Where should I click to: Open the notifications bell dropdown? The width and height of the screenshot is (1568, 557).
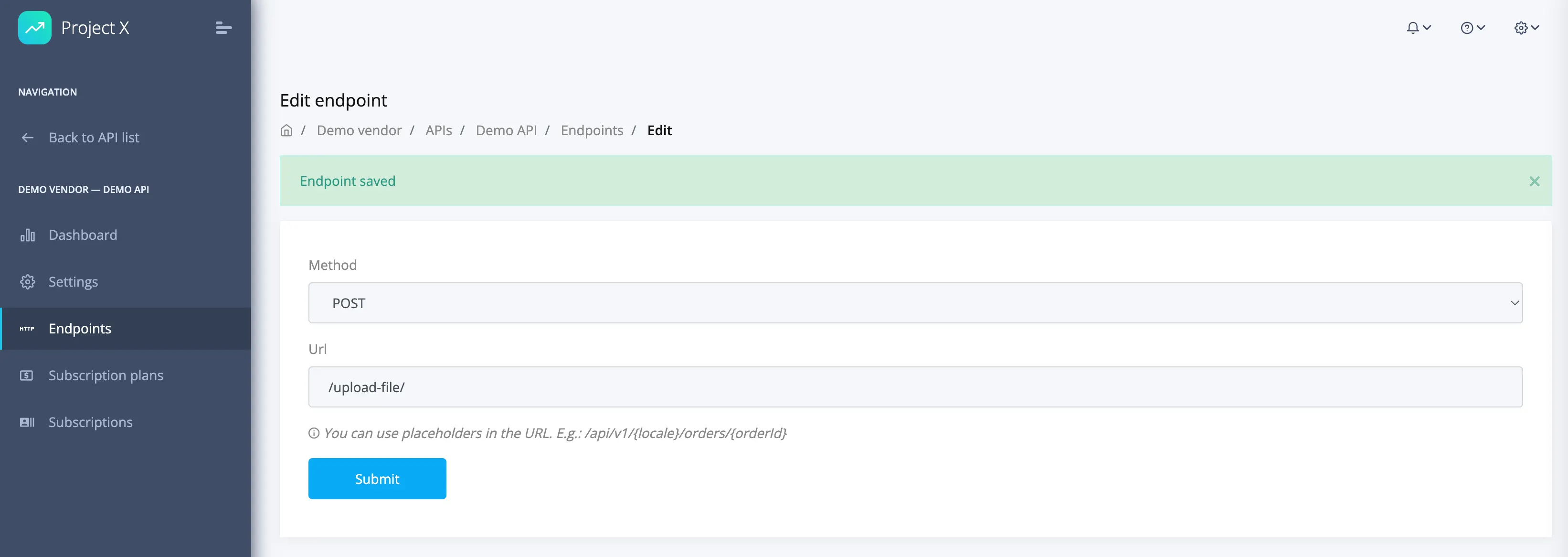pyautogui.click(x=1418, y=28)
